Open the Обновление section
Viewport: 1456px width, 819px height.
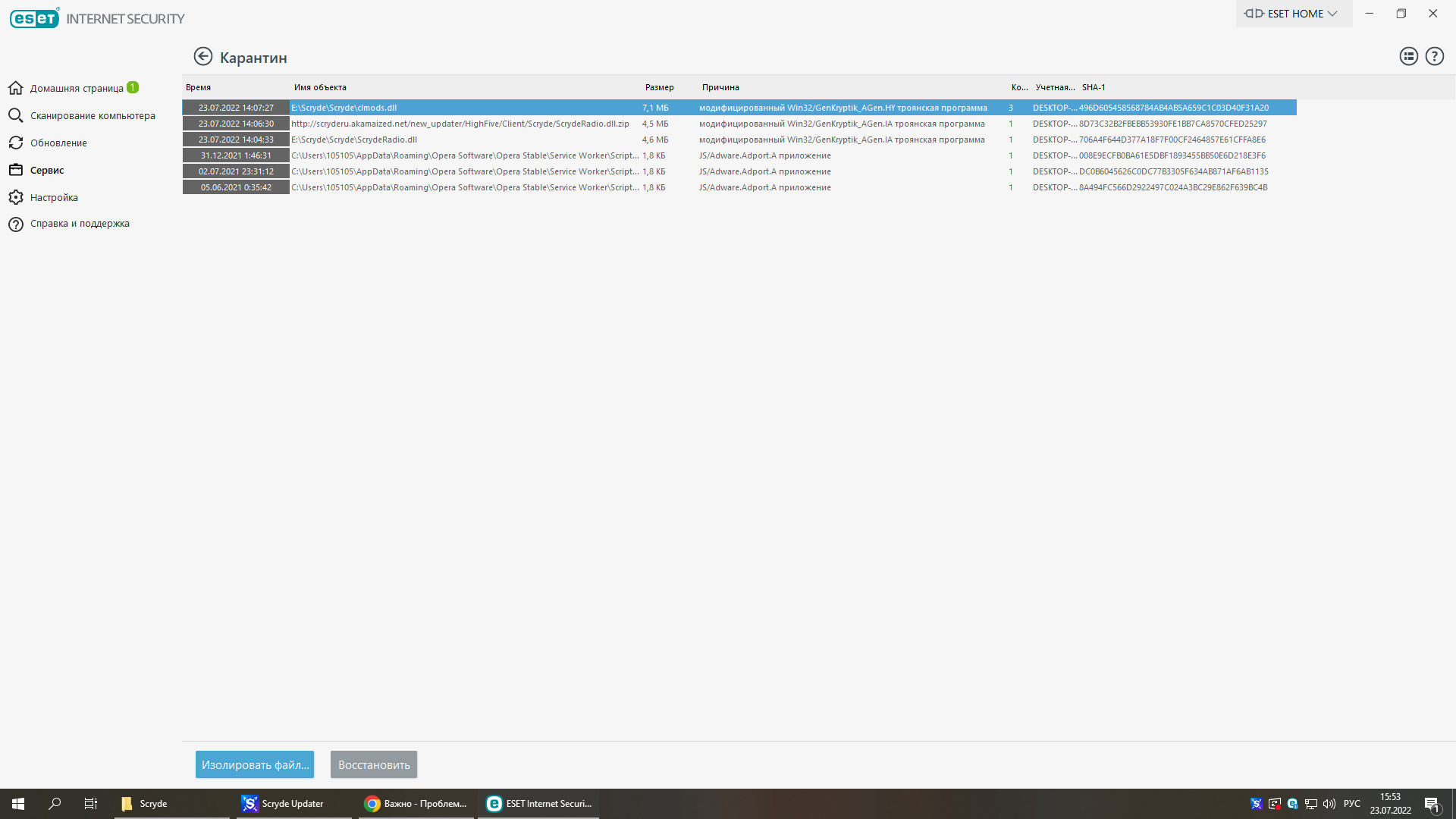[58, 143]
